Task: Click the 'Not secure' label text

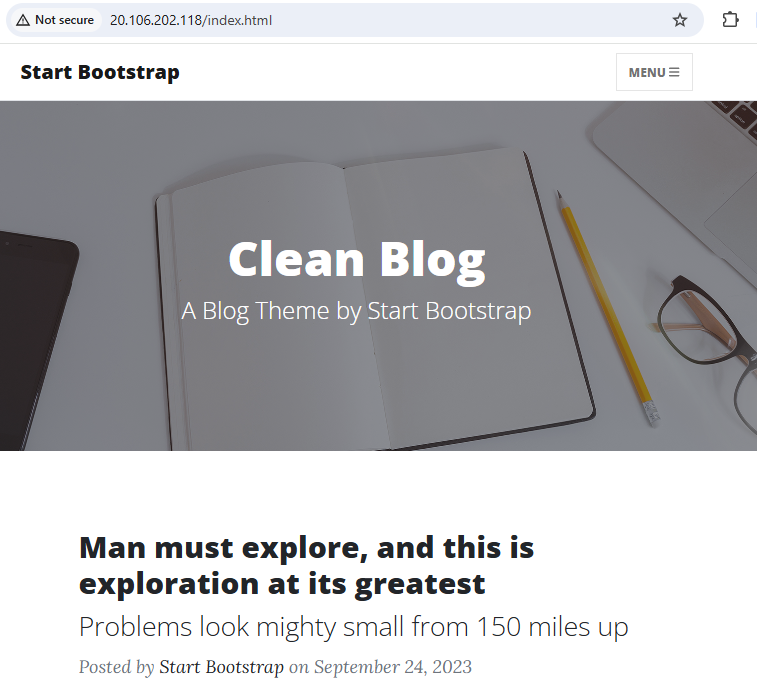Action: (64, 20)
